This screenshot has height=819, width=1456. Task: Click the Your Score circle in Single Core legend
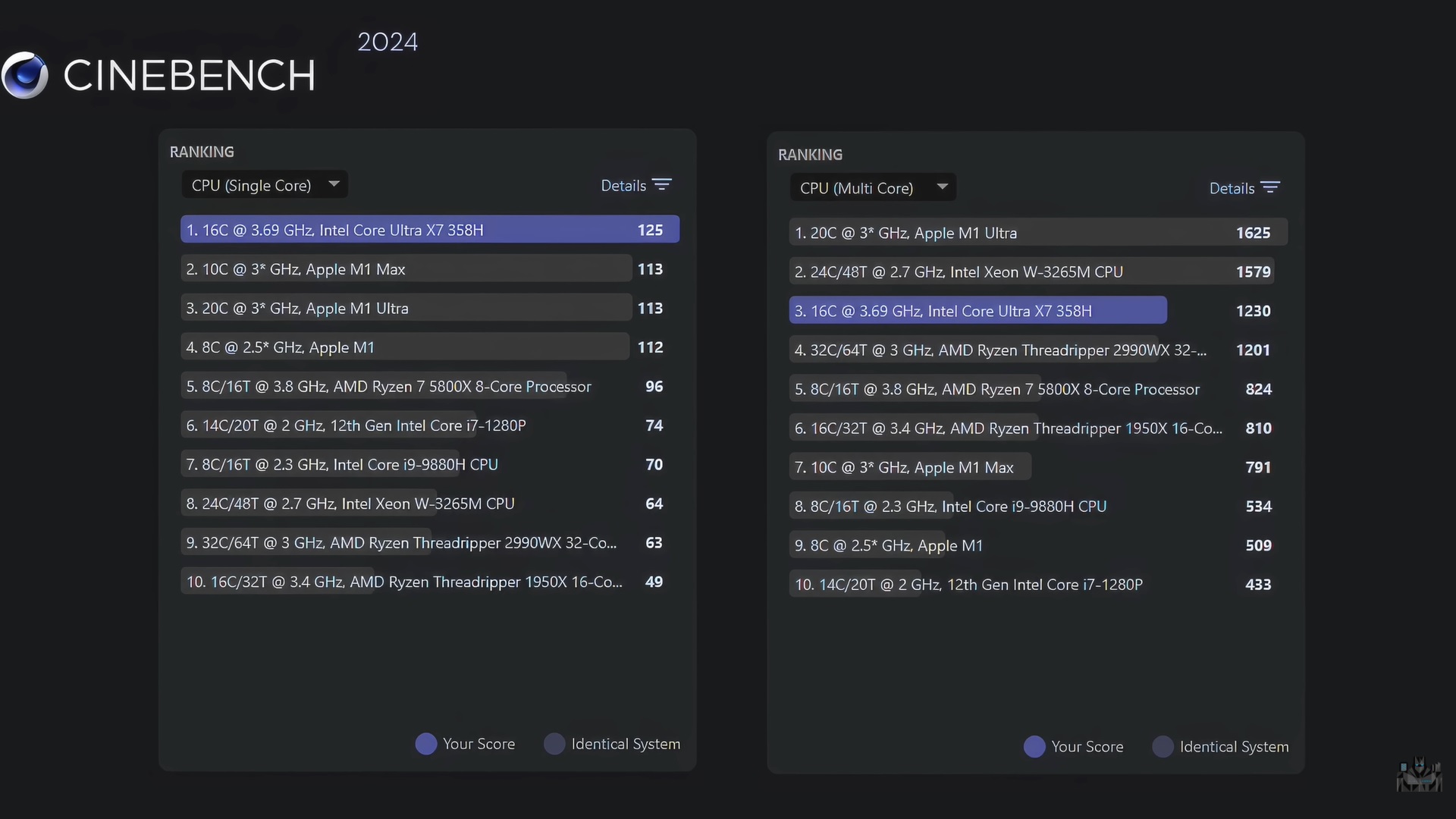point(426,744)
